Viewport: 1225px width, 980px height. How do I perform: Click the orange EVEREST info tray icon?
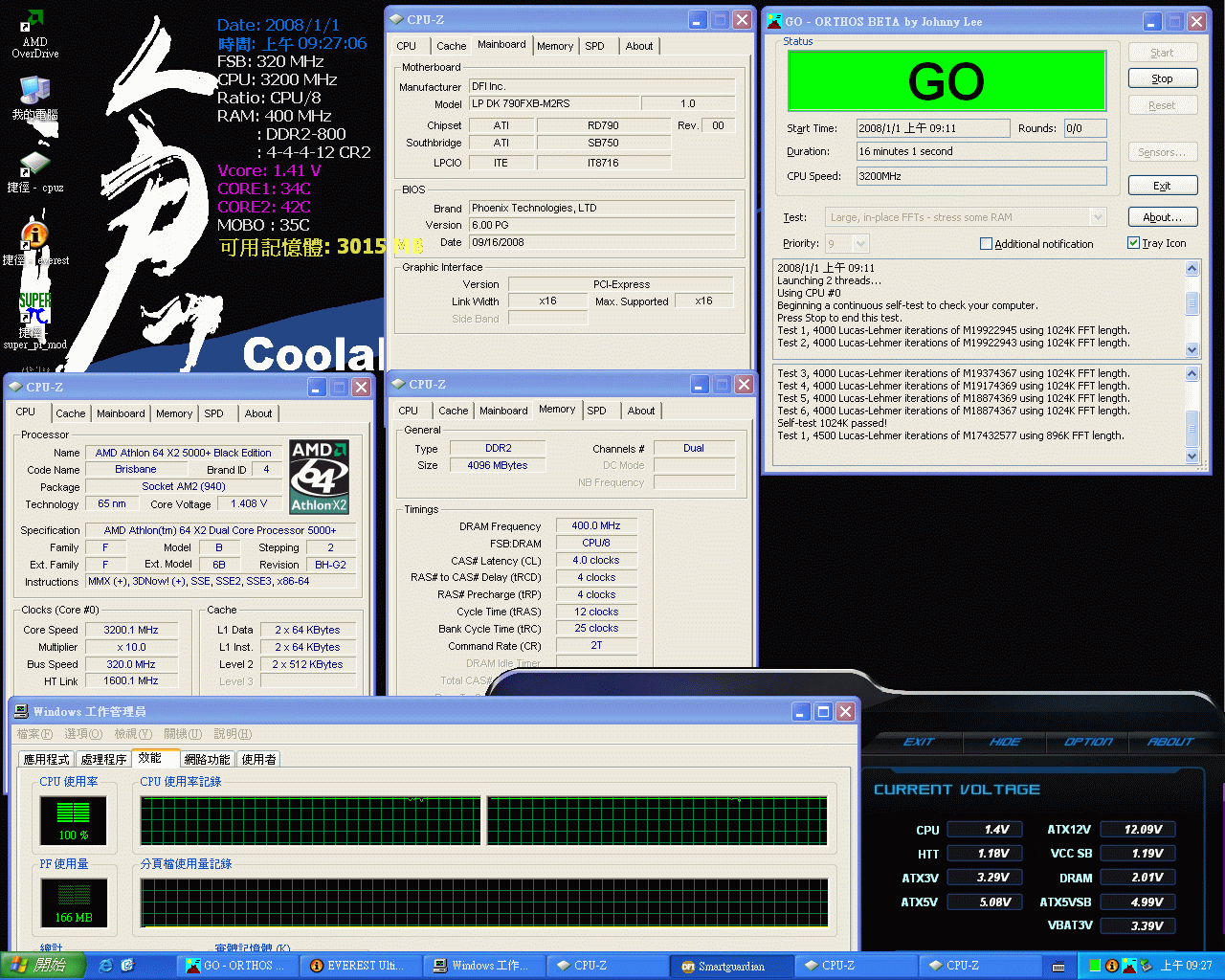[1112, 966]
